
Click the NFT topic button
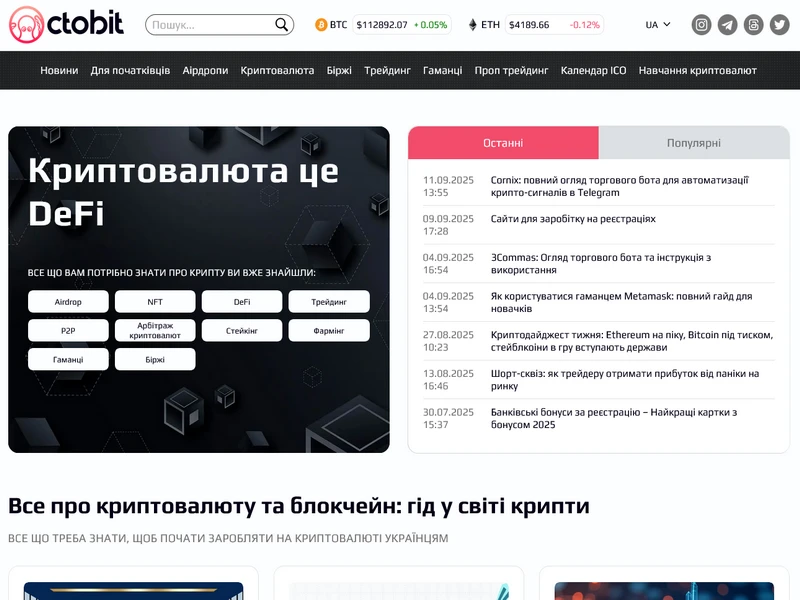[155, 302]
